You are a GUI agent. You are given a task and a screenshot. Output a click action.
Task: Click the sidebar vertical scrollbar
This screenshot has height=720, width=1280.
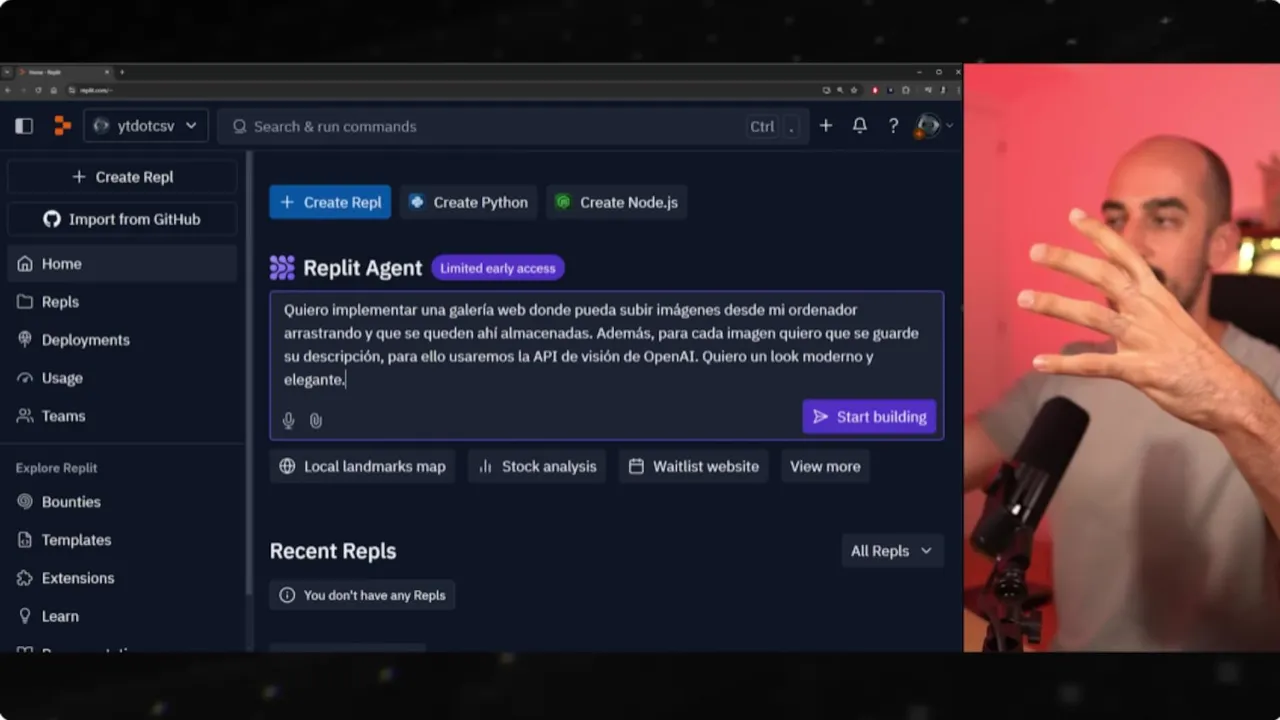click(248, 372)
